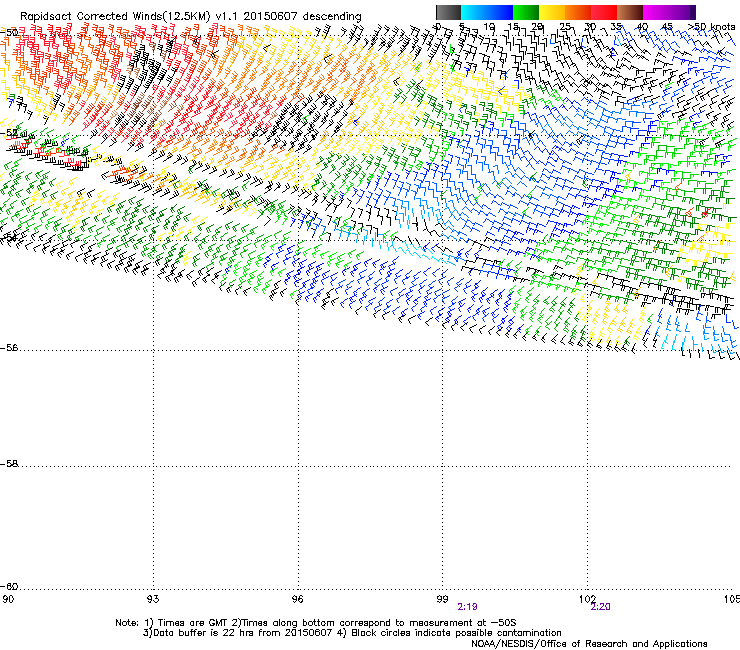740x650 pixels.
Task: Click the 'Data buffer is 22 hrs' note line
Action: [x=352, y=633]
